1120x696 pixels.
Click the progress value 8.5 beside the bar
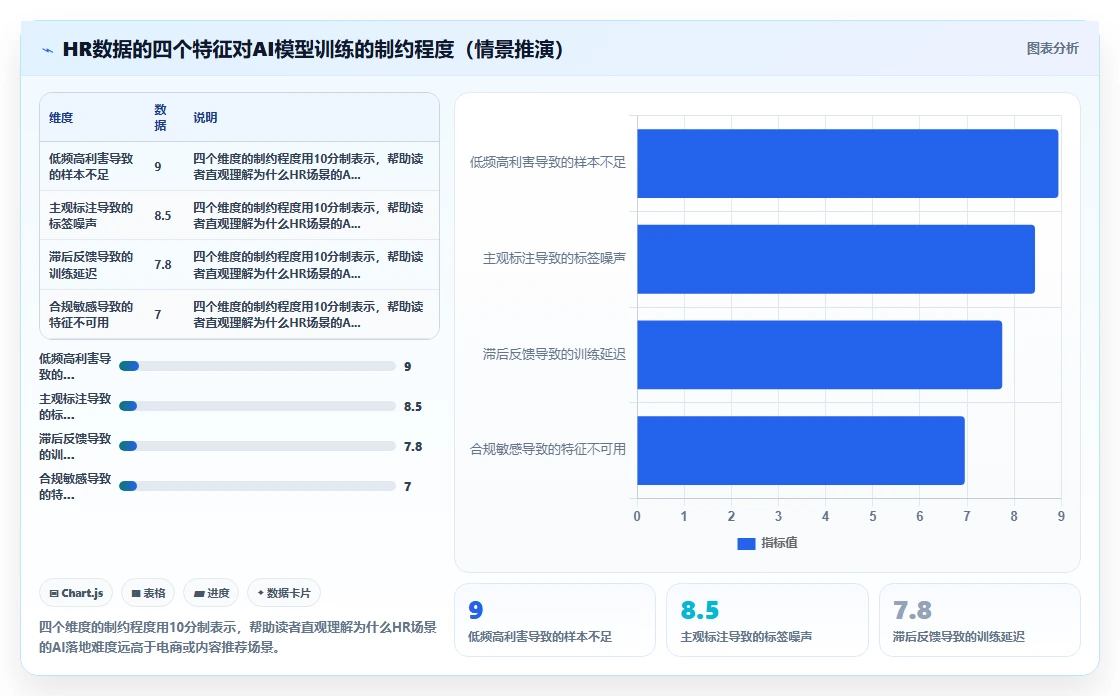point(413,407)
